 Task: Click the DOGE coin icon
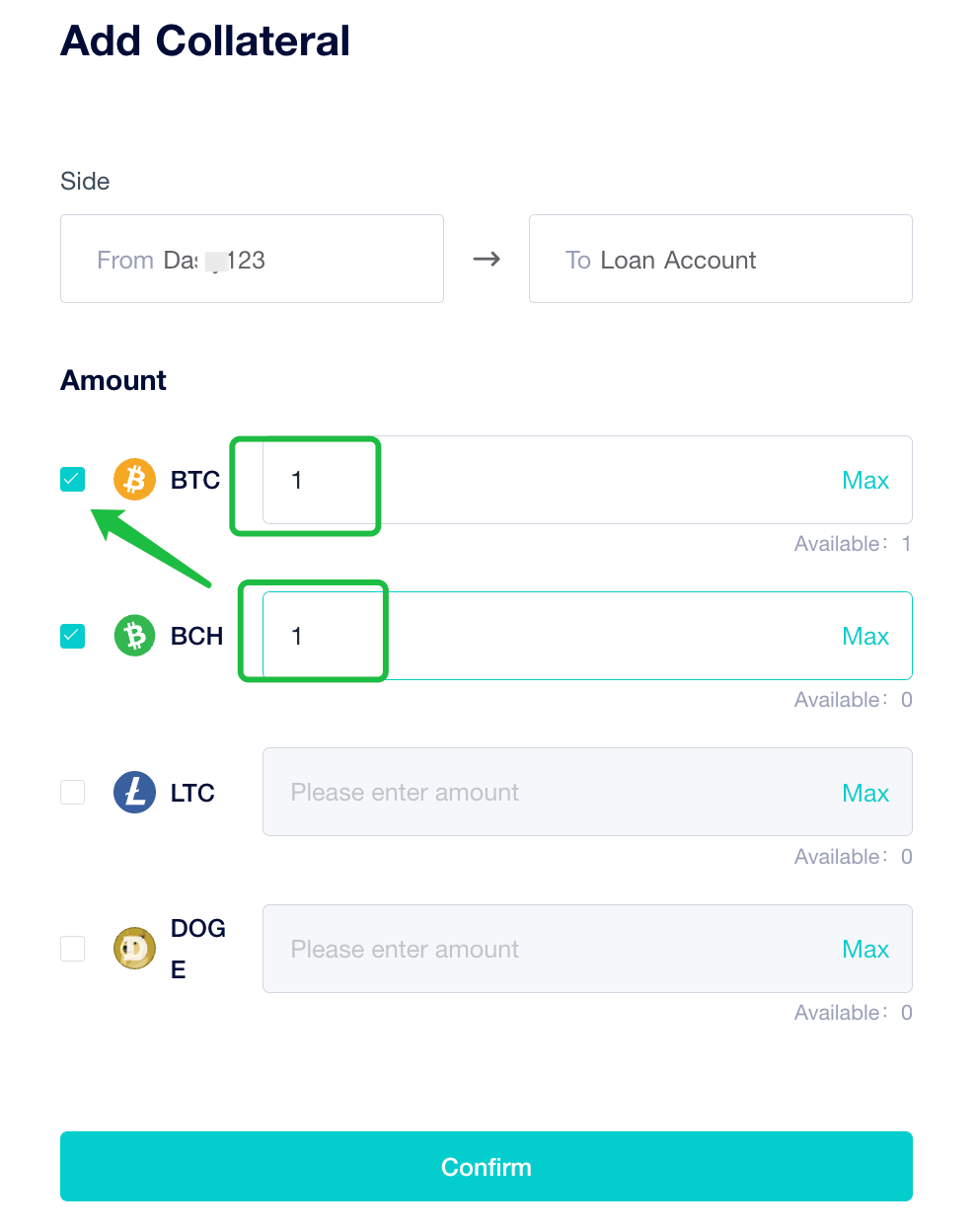(134, 948)
